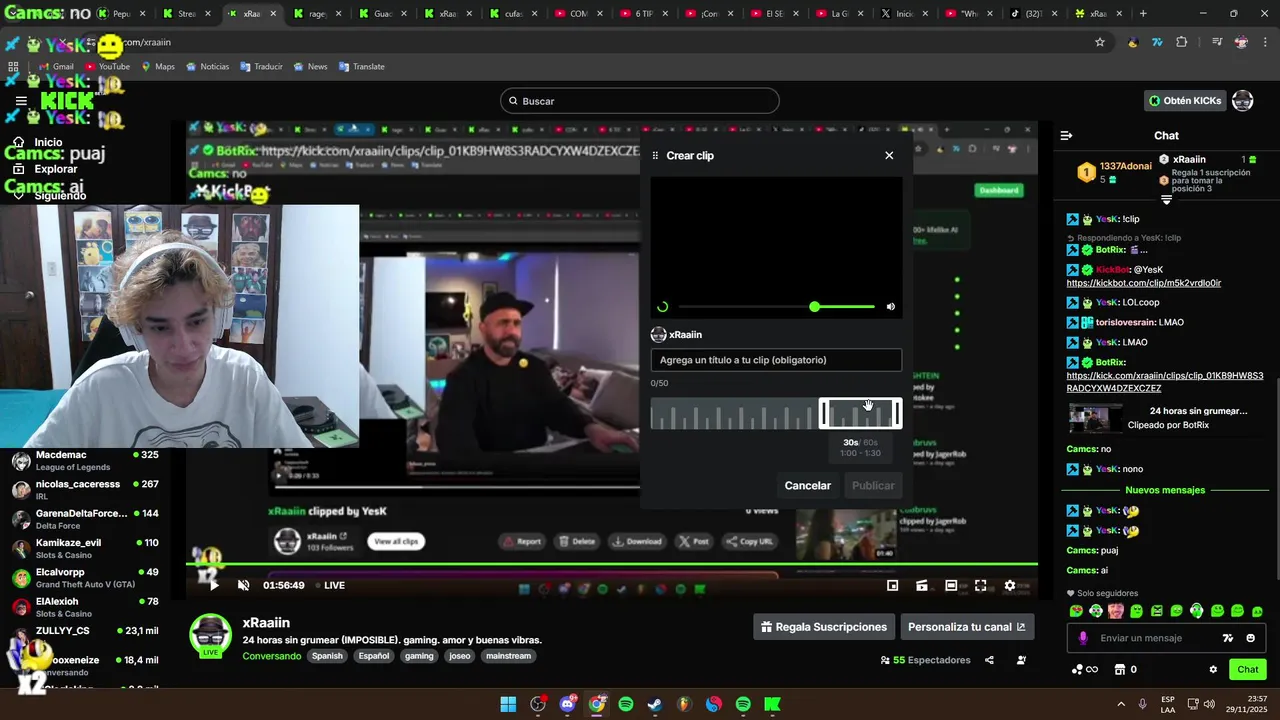Open the Chrome extensions puzzle icon

(1182, 42)
